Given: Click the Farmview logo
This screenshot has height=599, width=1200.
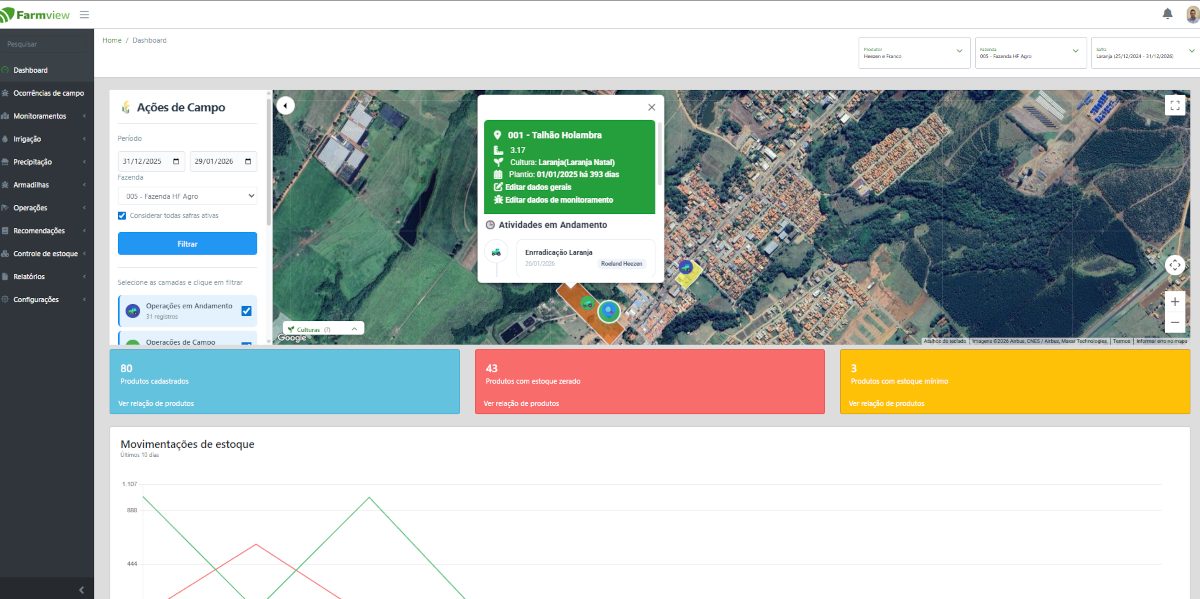Looking at the screenshot, I should tap(35, 15).
